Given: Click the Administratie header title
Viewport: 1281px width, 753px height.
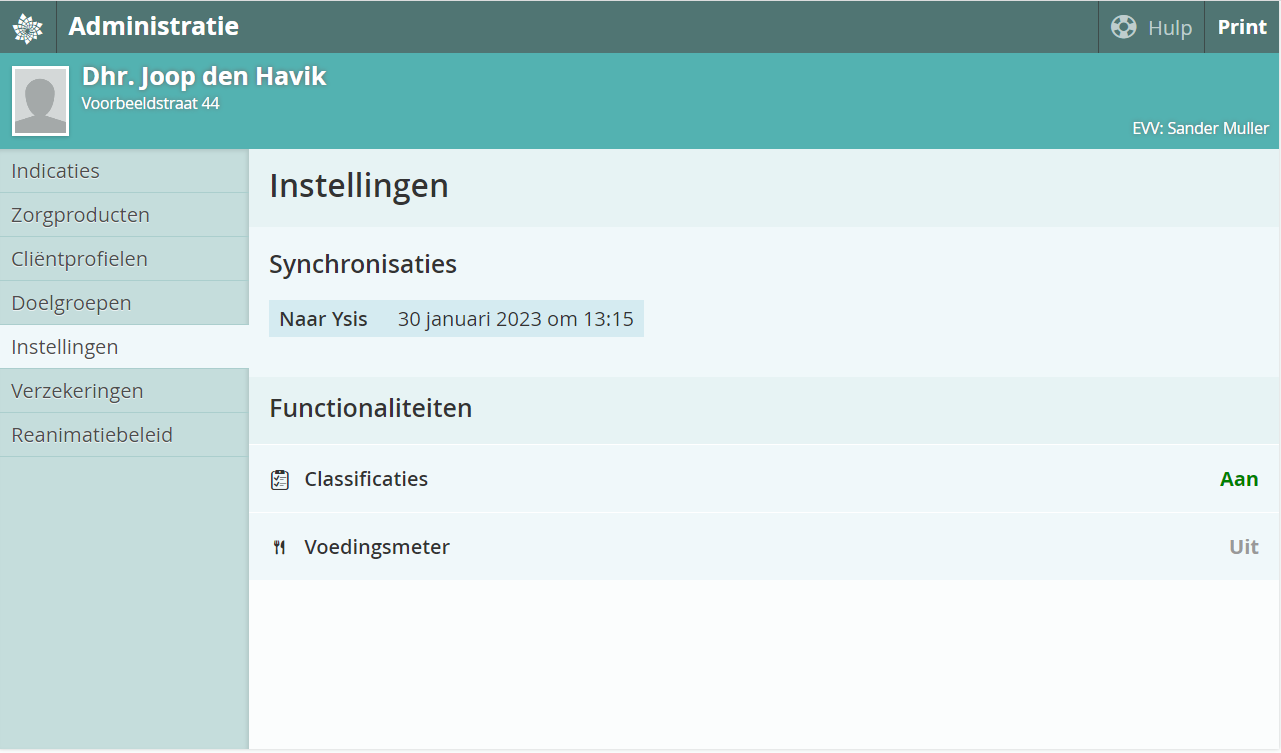Looking at the screenshot, I should pyautogui.click(x=153, y=27).
